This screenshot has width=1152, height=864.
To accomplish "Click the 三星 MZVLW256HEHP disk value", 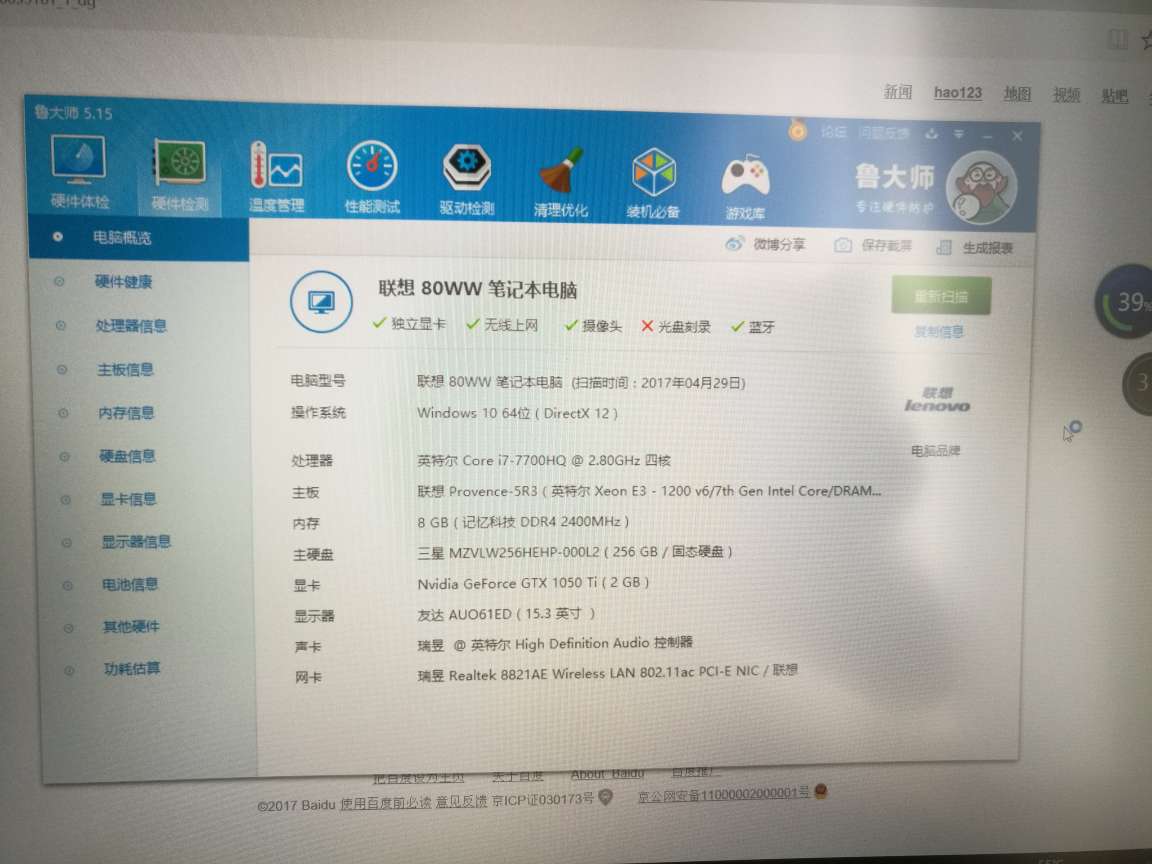I will 575,552.
